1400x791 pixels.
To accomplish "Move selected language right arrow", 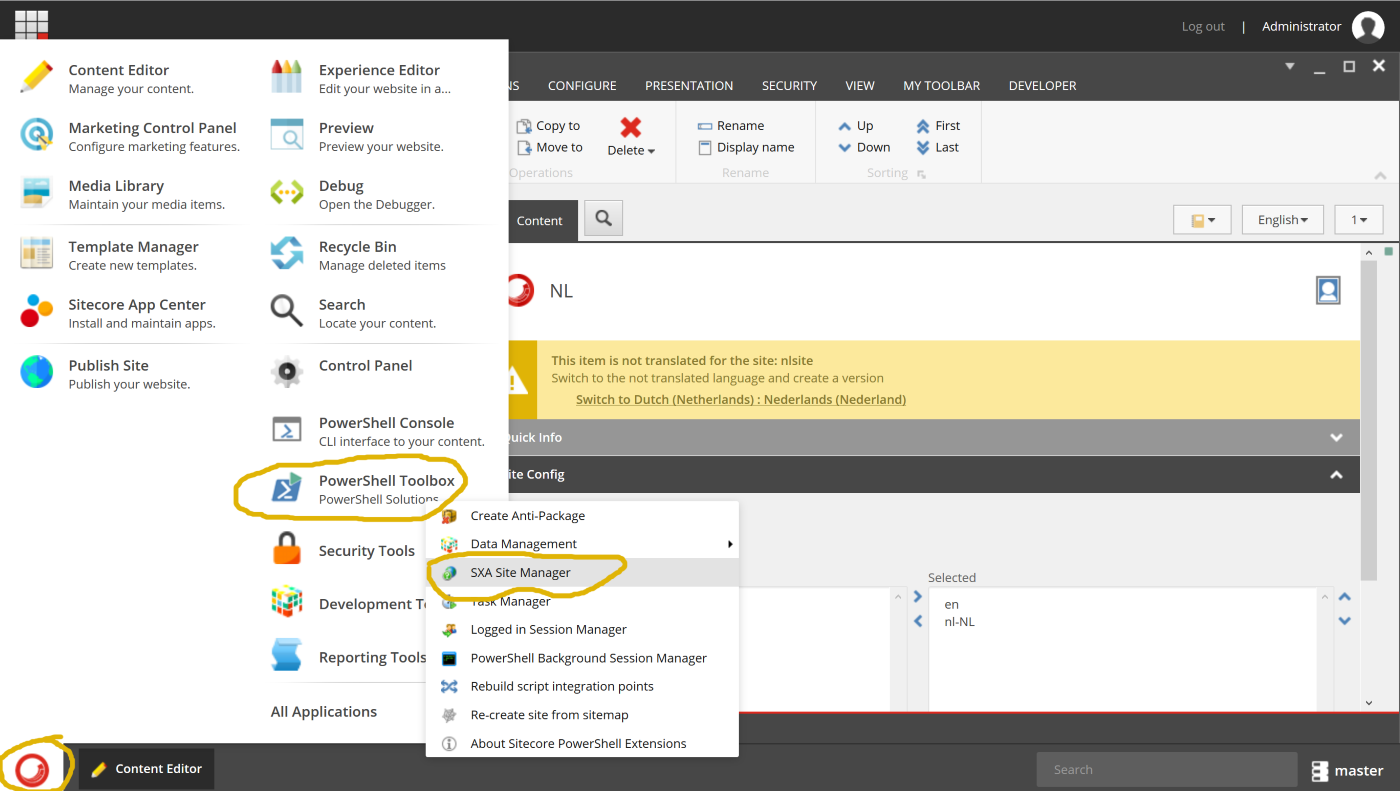I will 918,597.
